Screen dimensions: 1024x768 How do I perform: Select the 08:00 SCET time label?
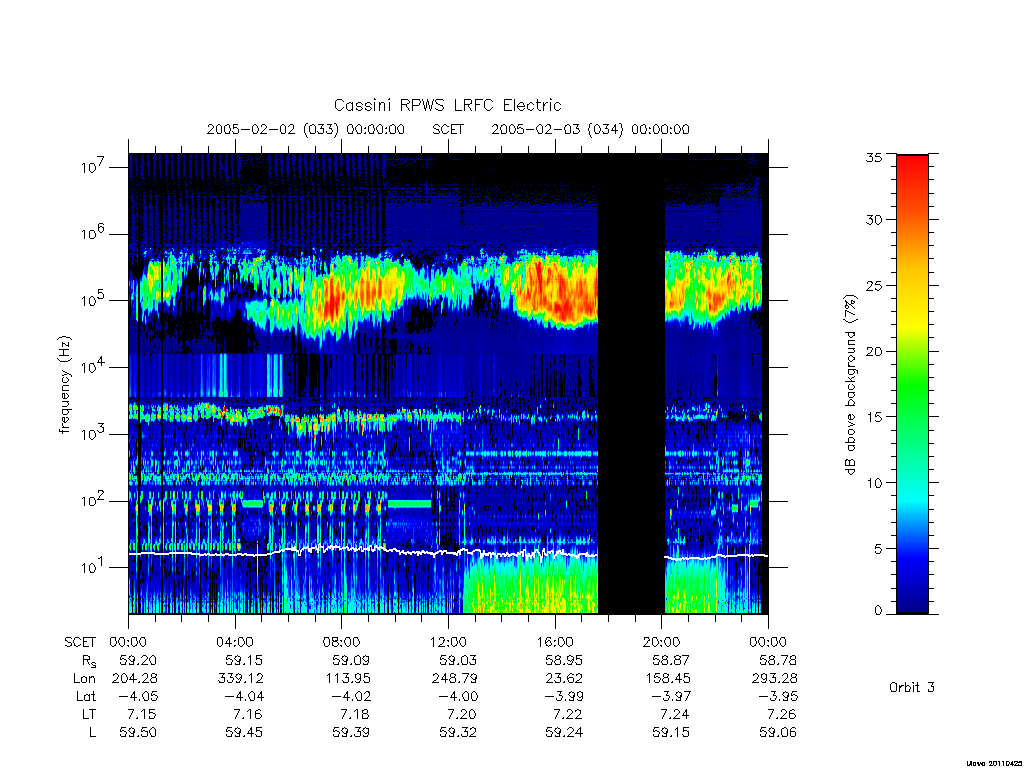[341, 642]
